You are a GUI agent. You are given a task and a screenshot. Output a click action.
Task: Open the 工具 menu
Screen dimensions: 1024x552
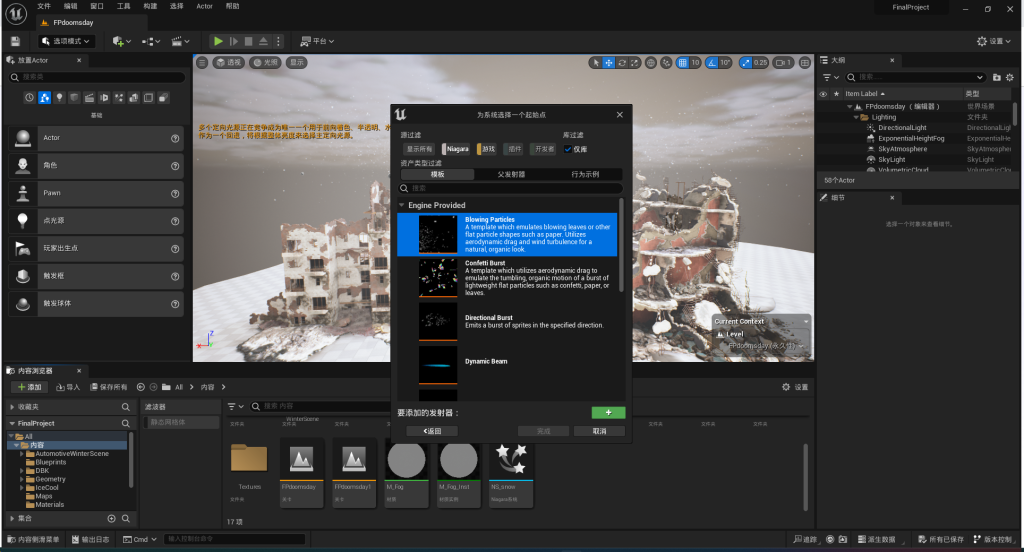click(x=123, y=7)
